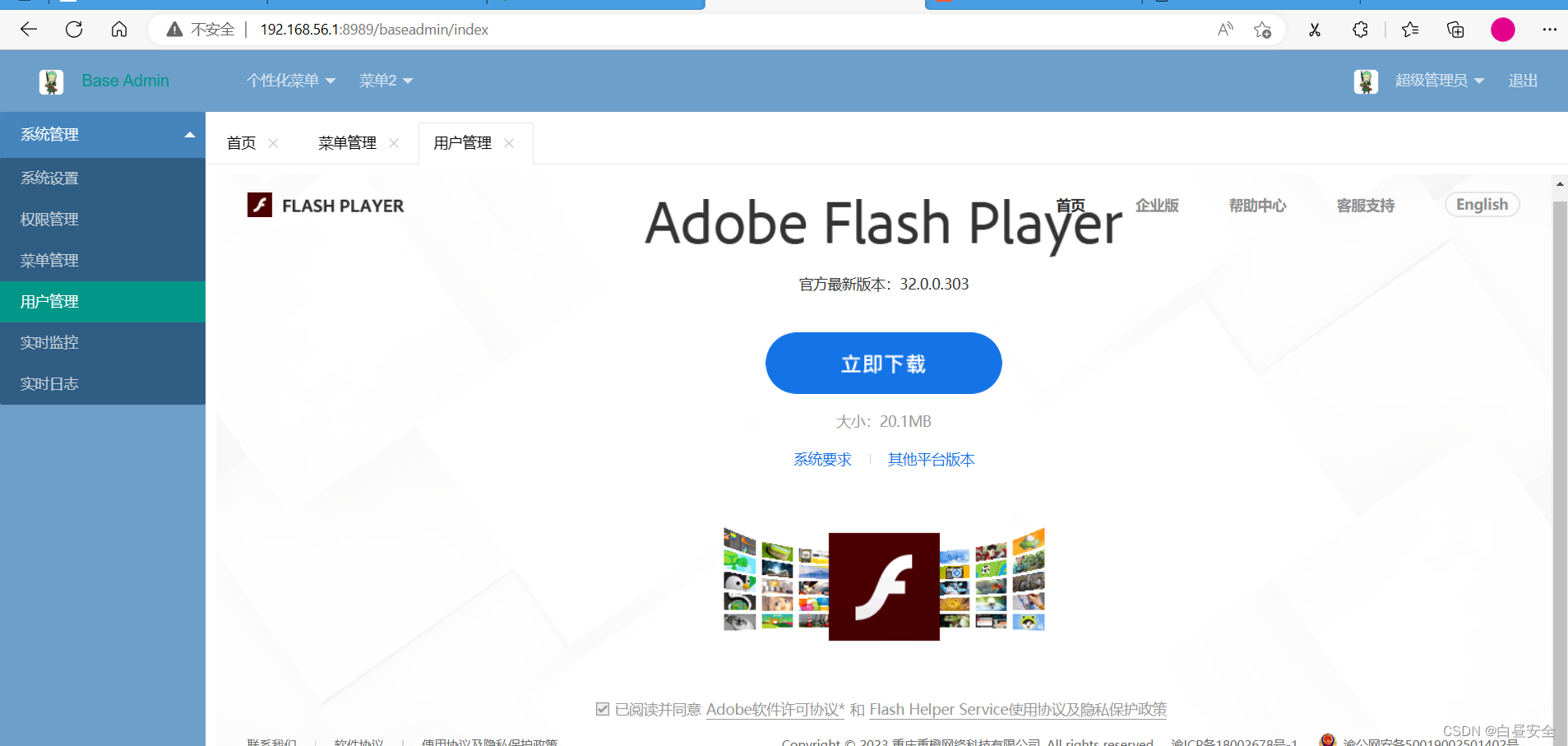The image size is (1568, 746).
Task: Click the 退出 logout link
Action: pyautogui.click(x=1523, y=81)
